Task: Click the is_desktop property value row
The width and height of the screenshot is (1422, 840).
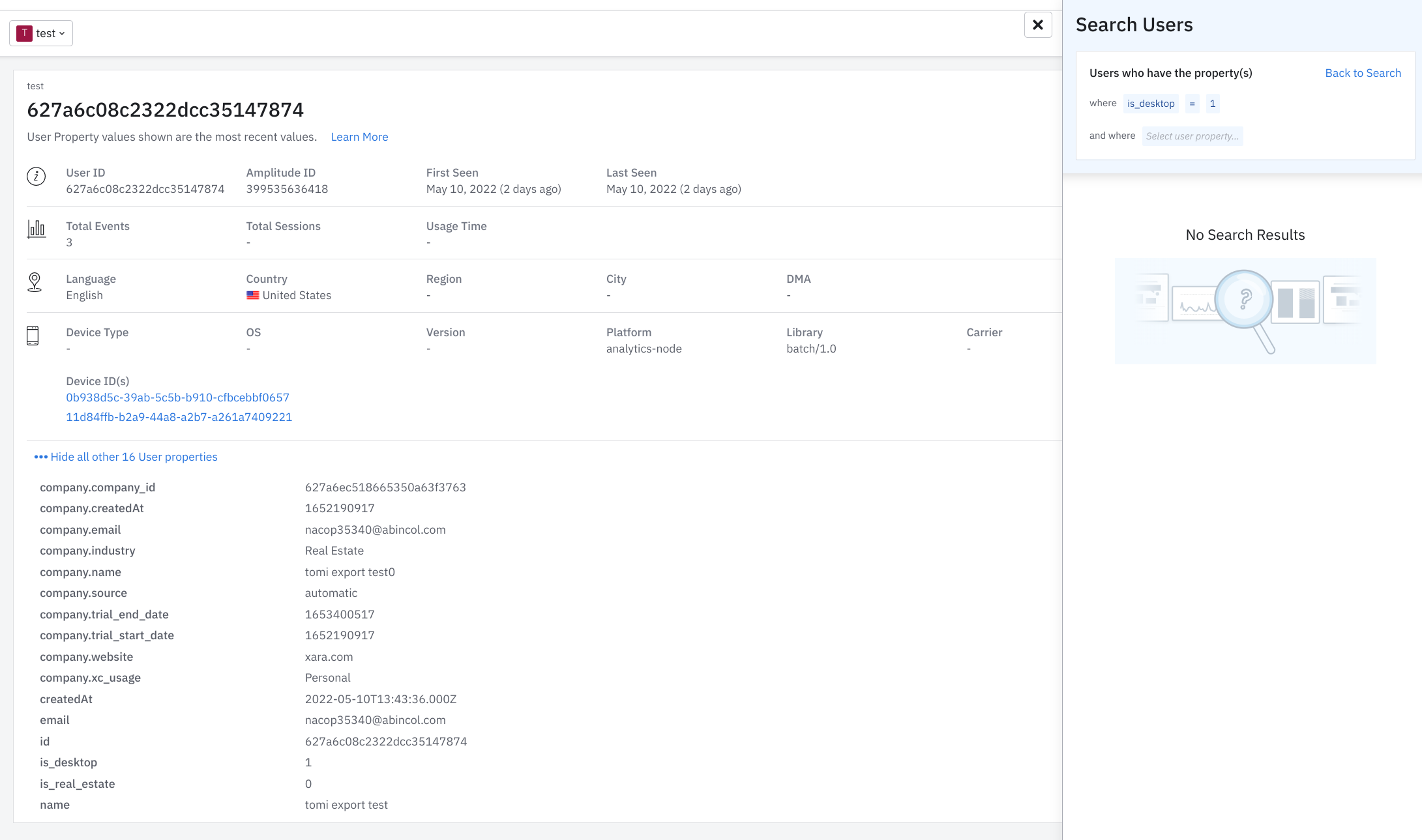Action: pyautogui.click(x=308, y=762)
